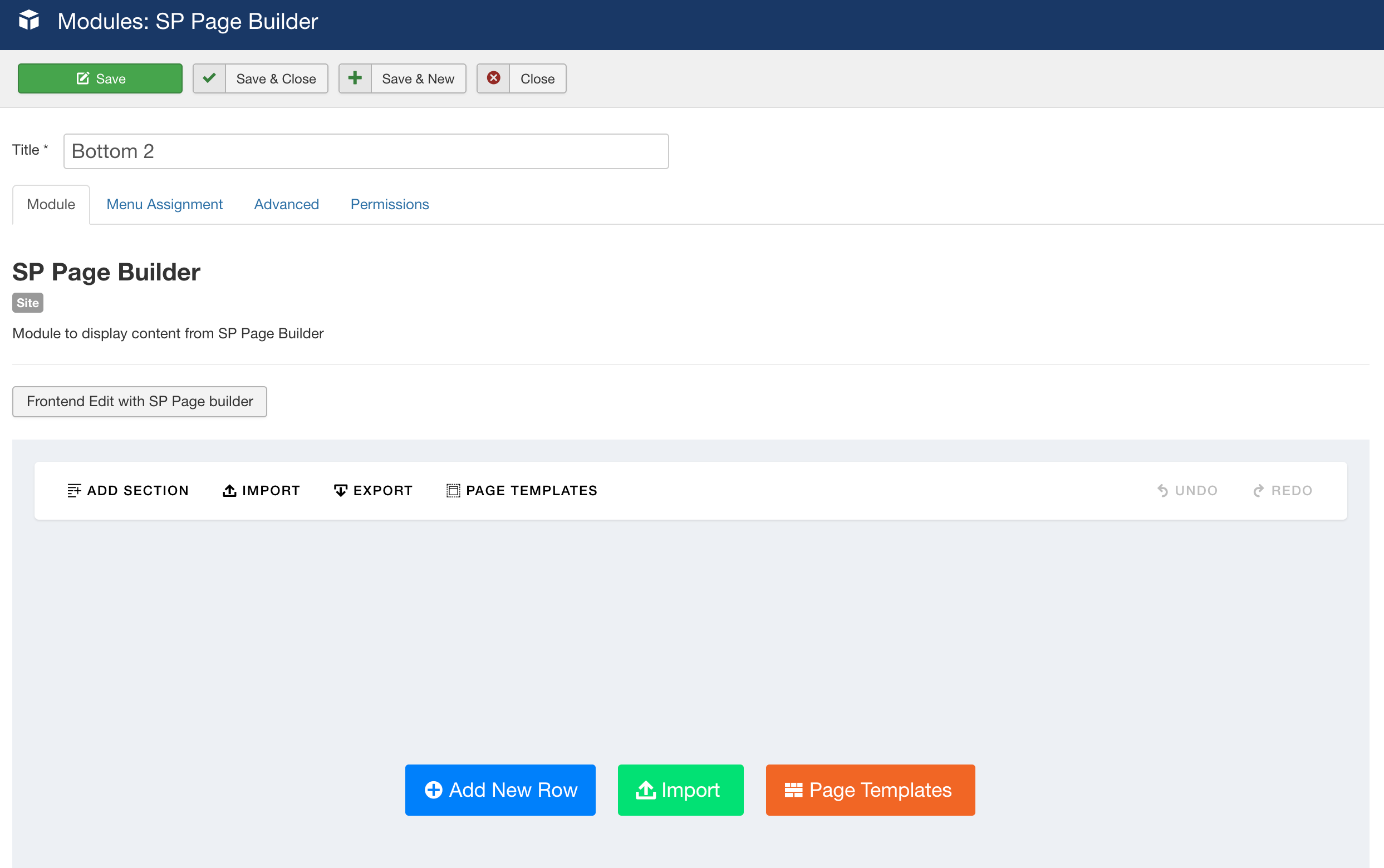The height and width of the screenshot is (868, 1384).
Task: Click Frontend Edit with SP Page builder
Action: click(x=140, y=401)
